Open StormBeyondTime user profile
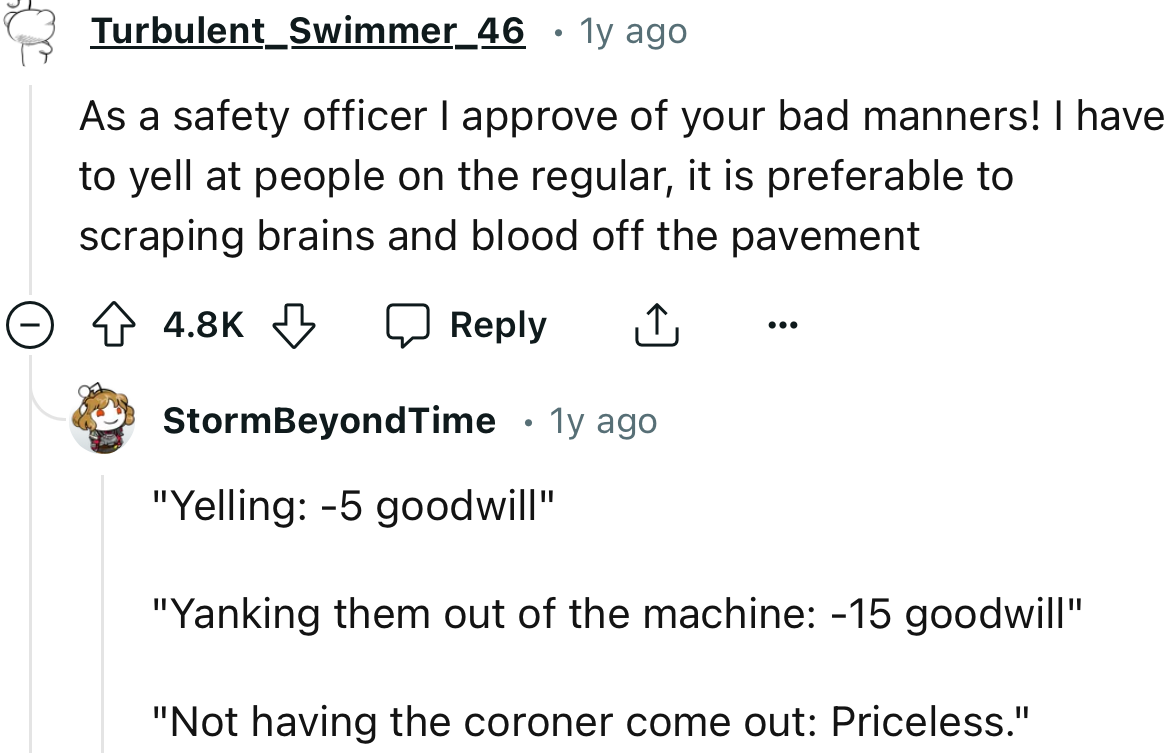Image resolution: width=1176 pixels, height=753 pixels. click(328, 421)
